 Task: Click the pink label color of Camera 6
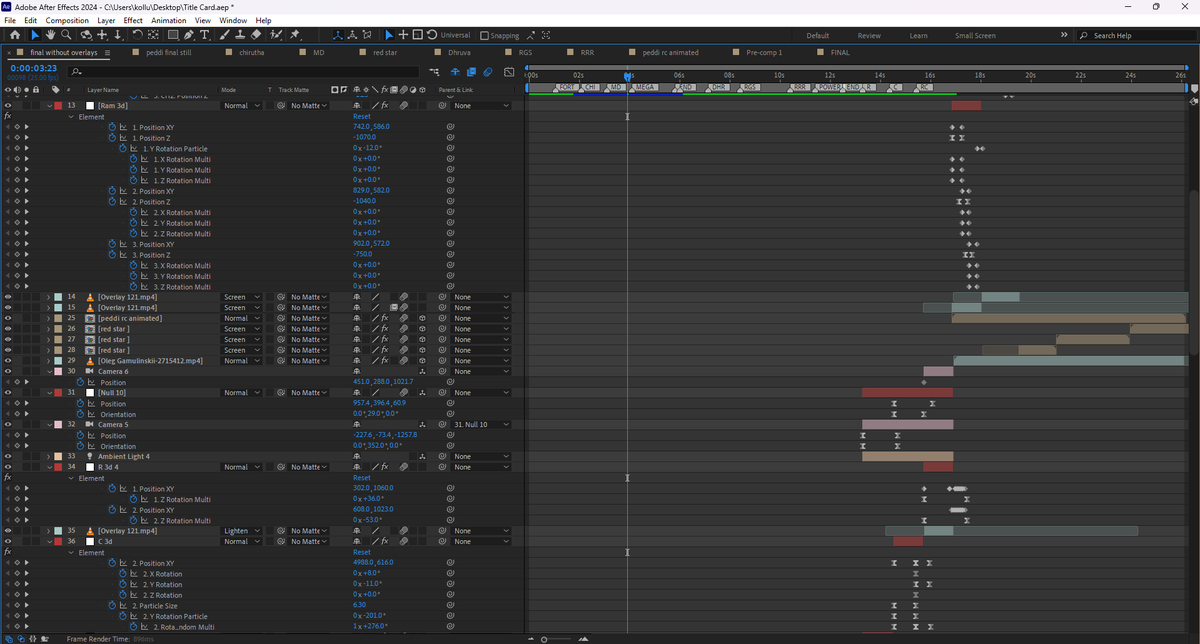tap(58, 371)
